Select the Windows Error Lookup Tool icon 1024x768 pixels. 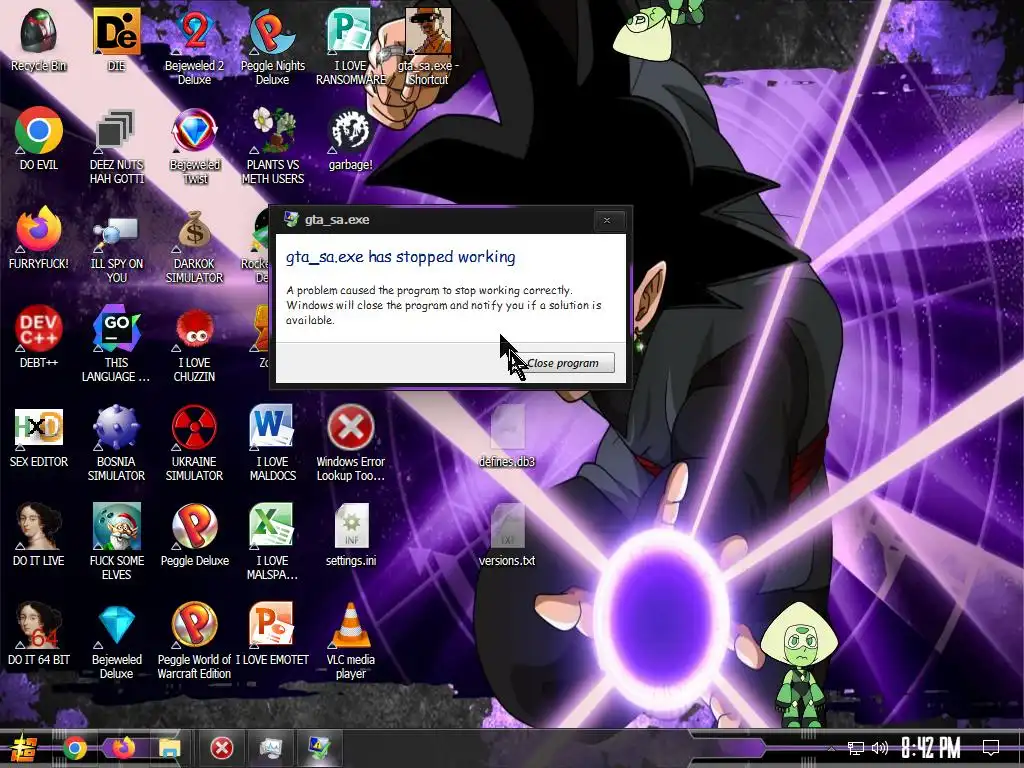click(350, 428)
